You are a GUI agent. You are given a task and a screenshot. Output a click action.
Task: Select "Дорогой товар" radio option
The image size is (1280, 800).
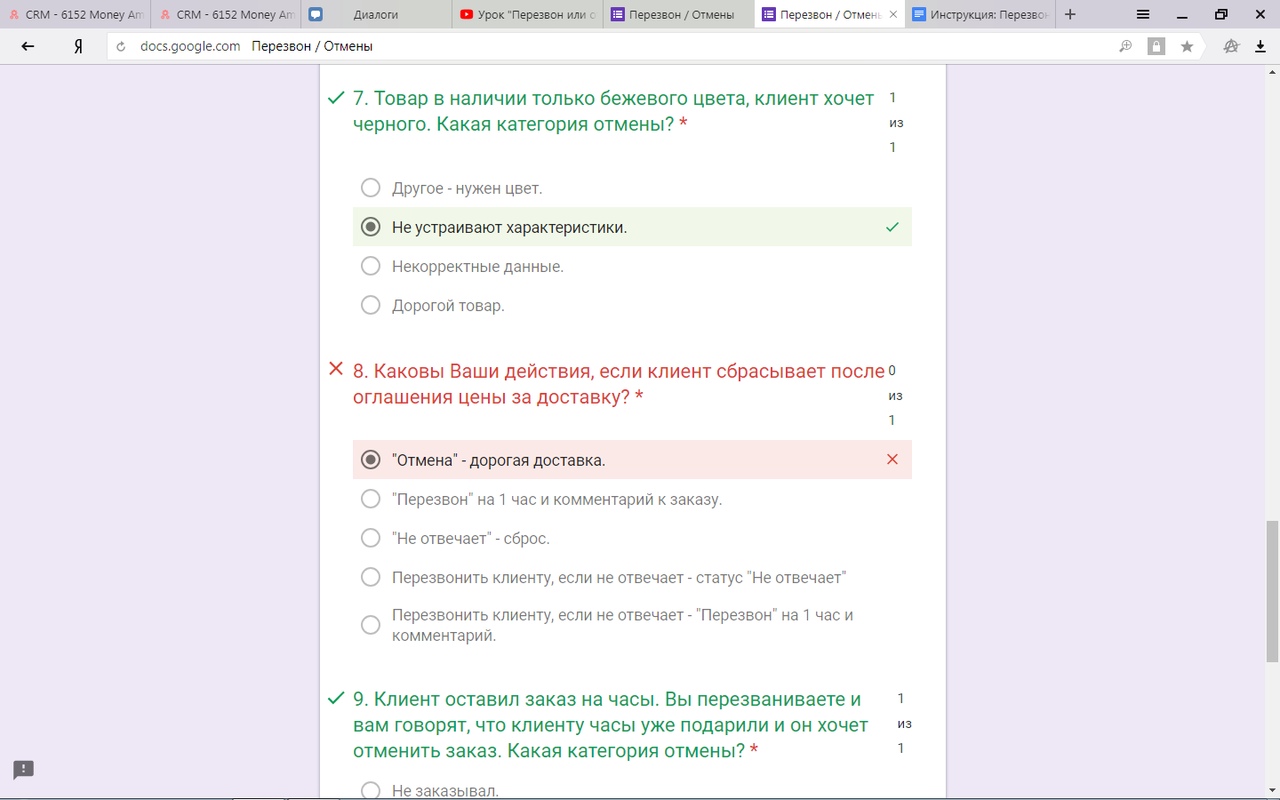[x=371, y=305]
